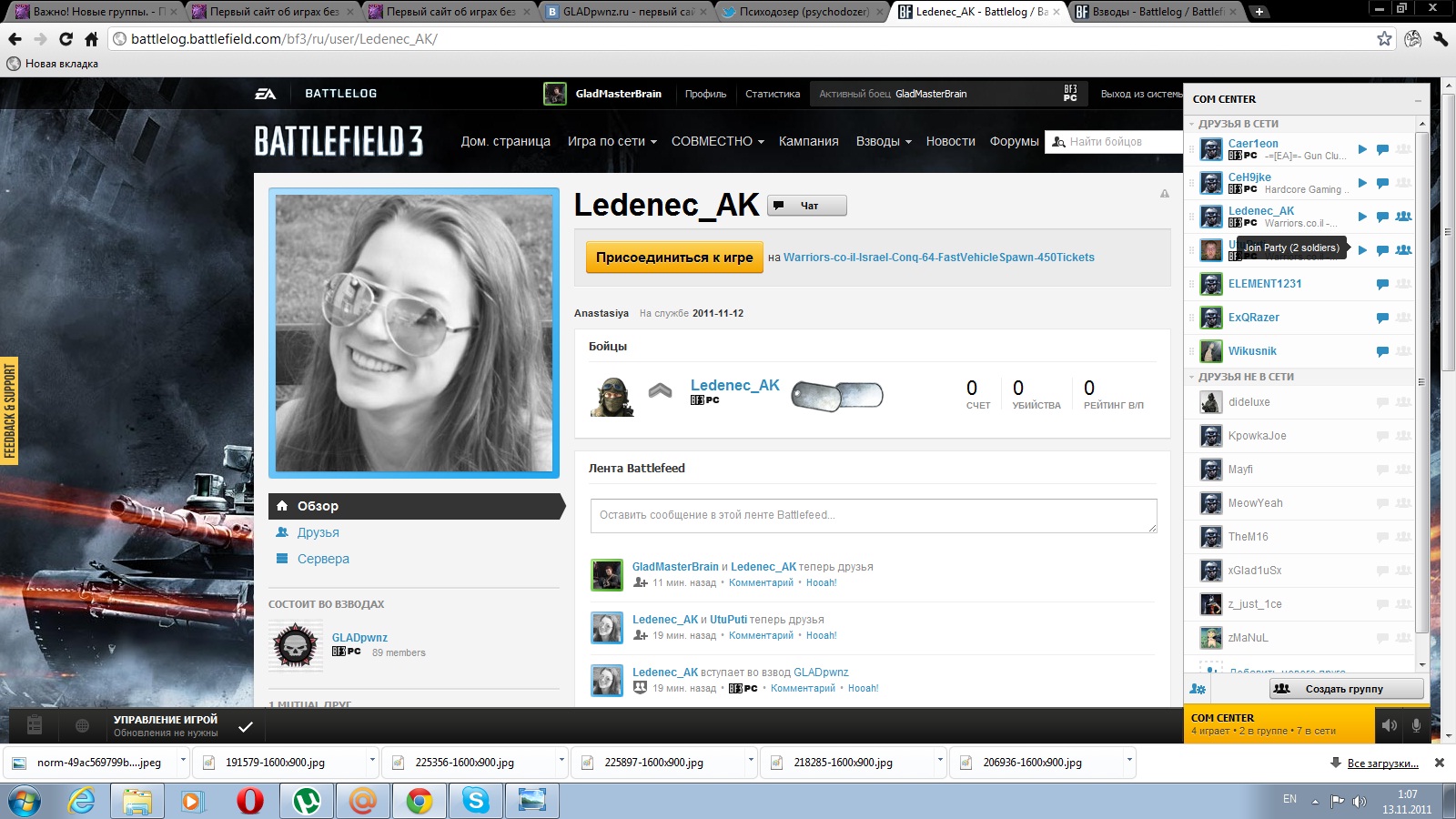Click the browser reload icon
This screenshot has height=819, width=1456.
point(66,39)
